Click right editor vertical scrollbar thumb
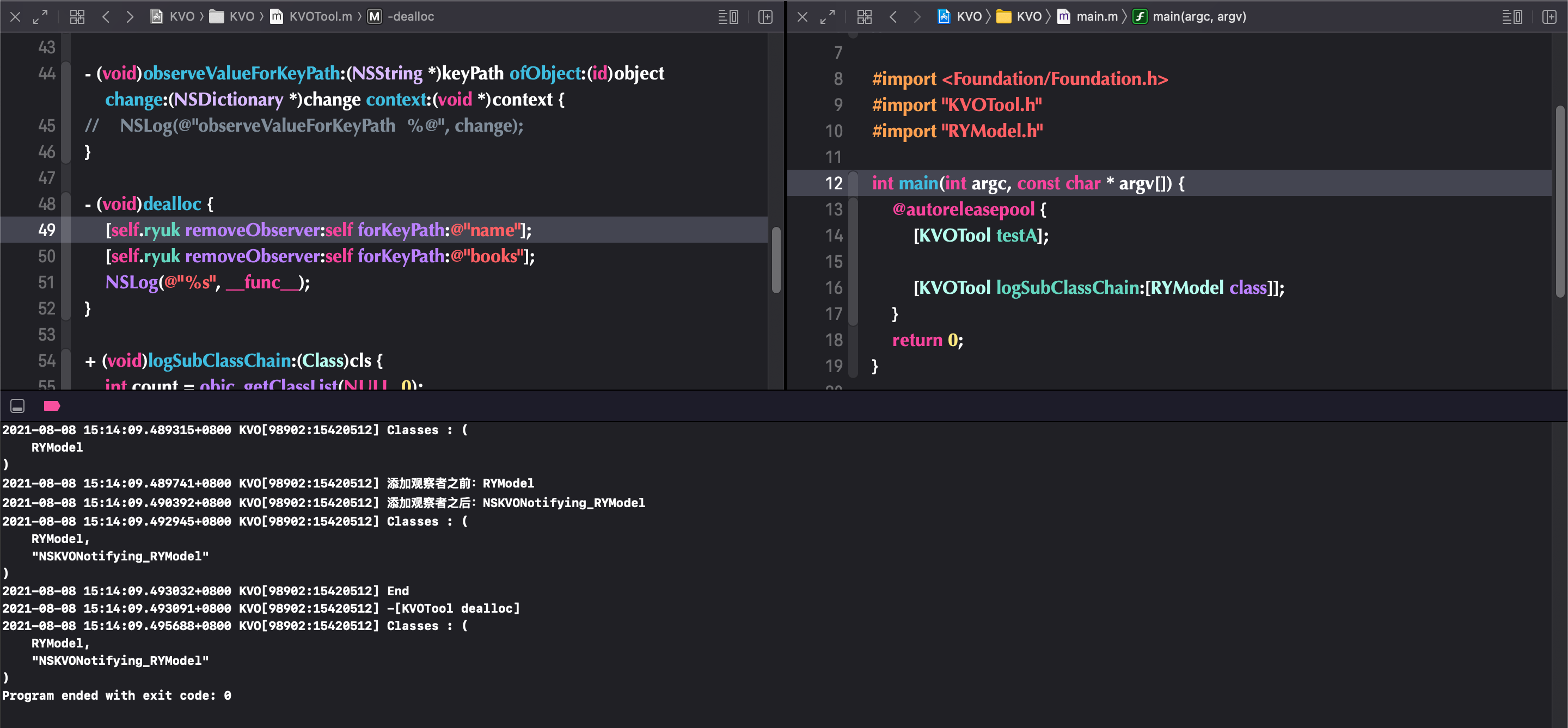The width and height of the screenshot is (1568, 728). pyautogui.click(x=1560, y=202)
